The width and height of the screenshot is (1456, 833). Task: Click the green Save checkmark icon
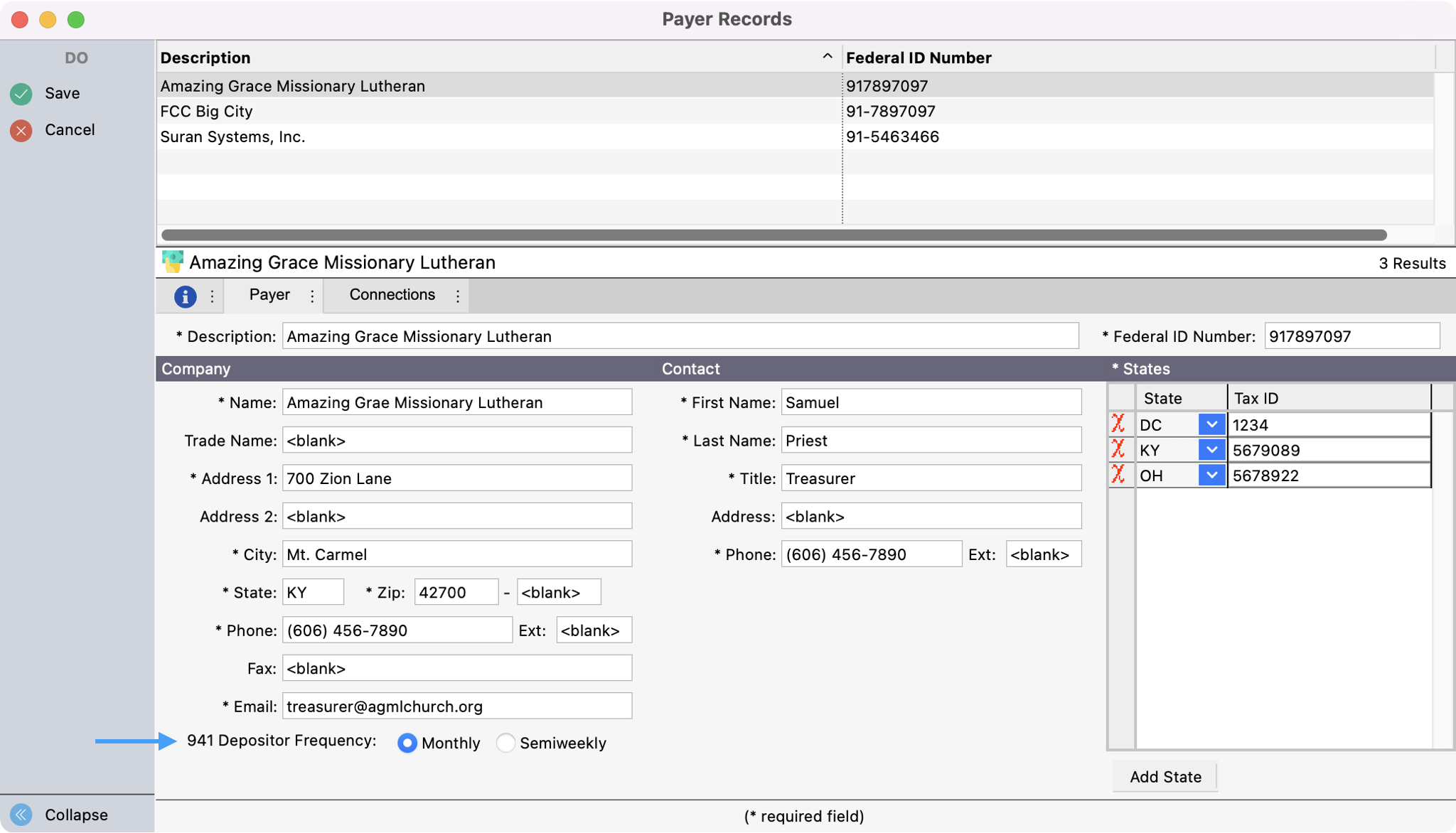21,93
